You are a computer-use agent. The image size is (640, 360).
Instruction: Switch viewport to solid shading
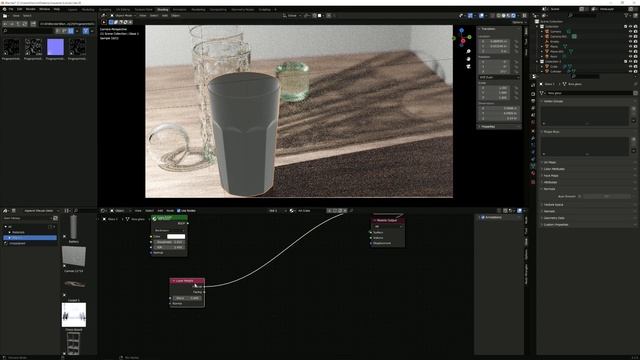pos(504,16)
